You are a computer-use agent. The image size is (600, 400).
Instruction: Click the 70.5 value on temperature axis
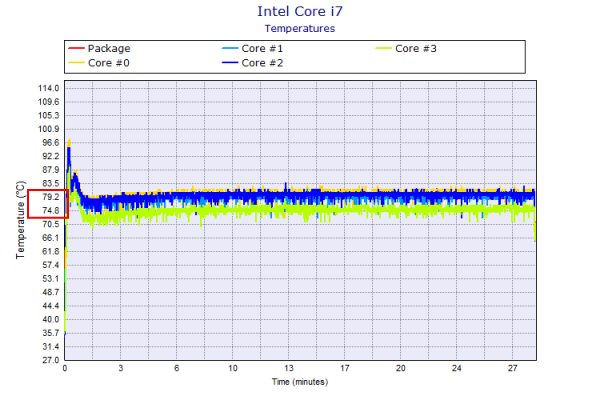pyautogui.click(x=51, y=224)
